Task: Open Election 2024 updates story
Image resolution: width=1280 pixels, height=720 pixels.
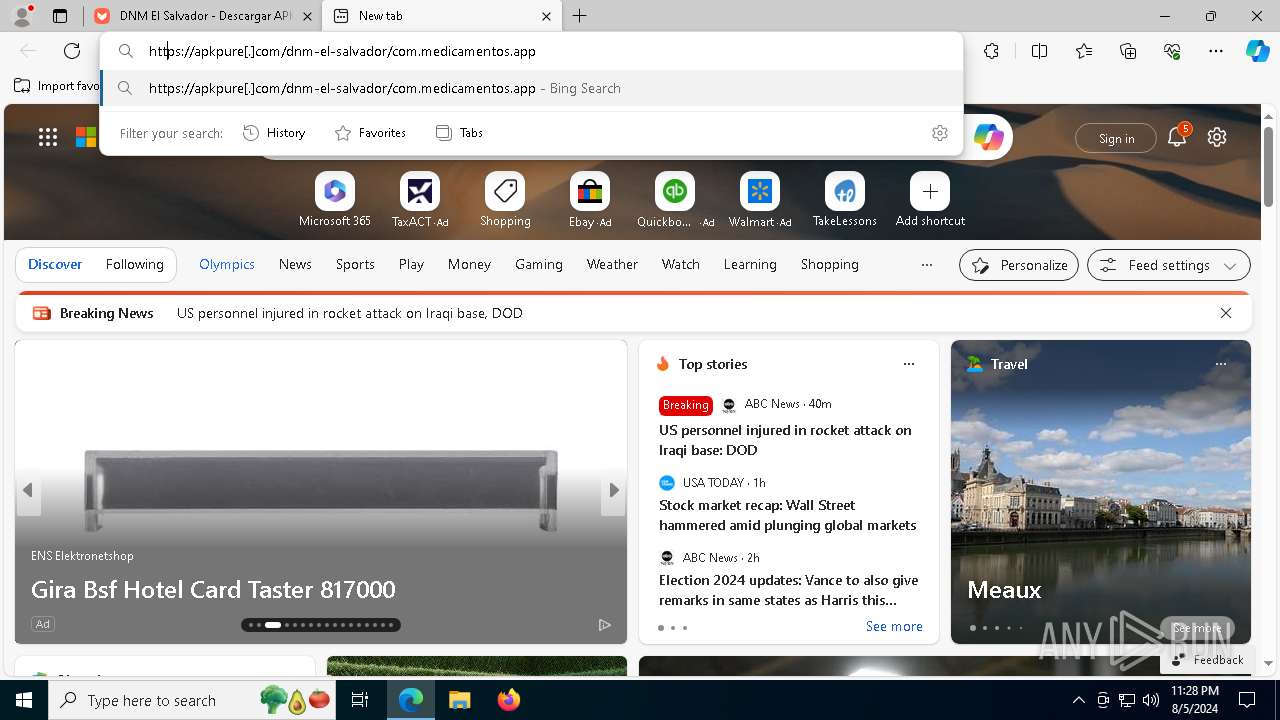Action: pos(789,590)
